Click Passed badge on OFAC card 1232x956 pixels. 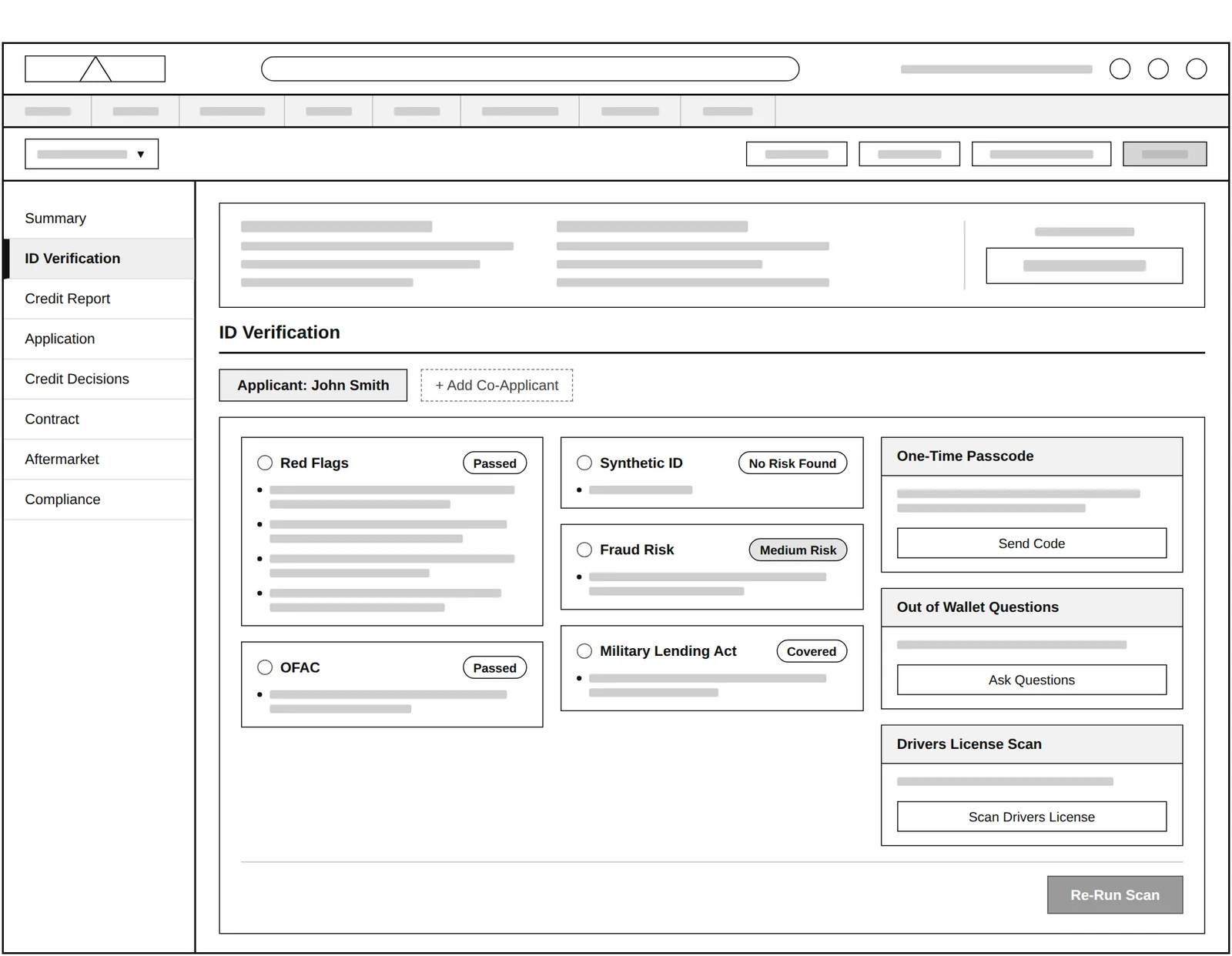coord(495,668)
